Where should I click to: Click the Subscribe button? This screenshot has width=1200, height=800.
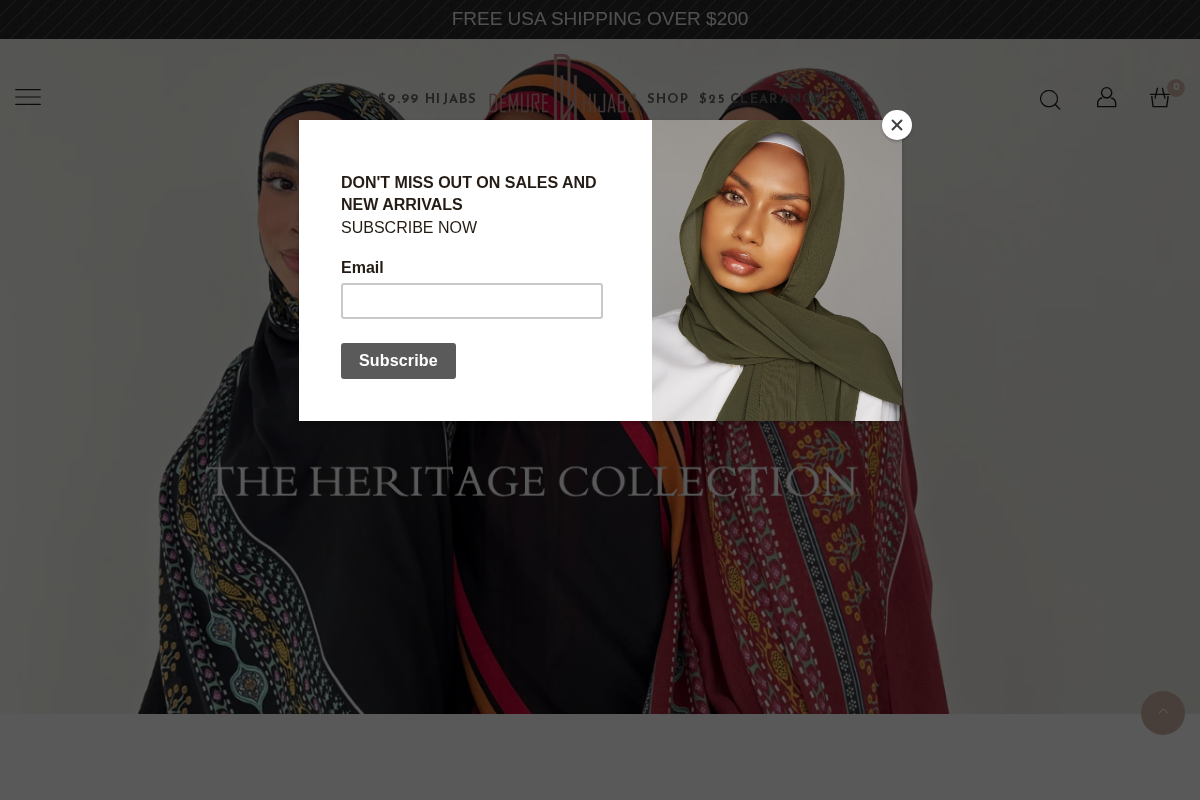tap(398, 360)
